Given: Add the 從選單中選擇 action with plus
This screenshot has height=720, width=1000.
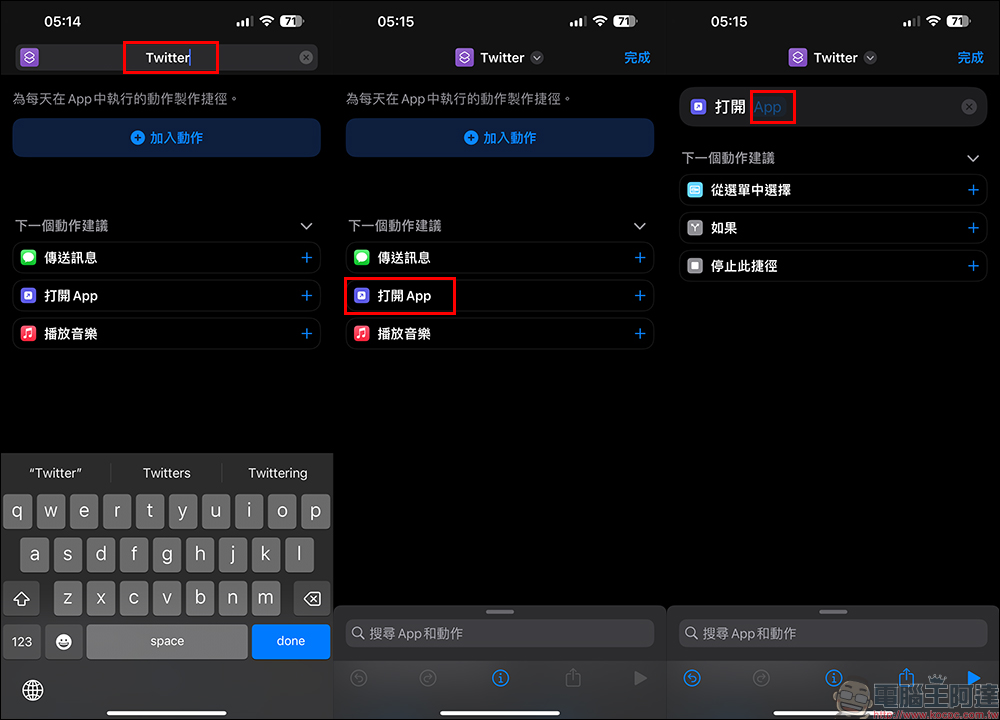Looking at the screenshot, I should [x=973, y=190].
